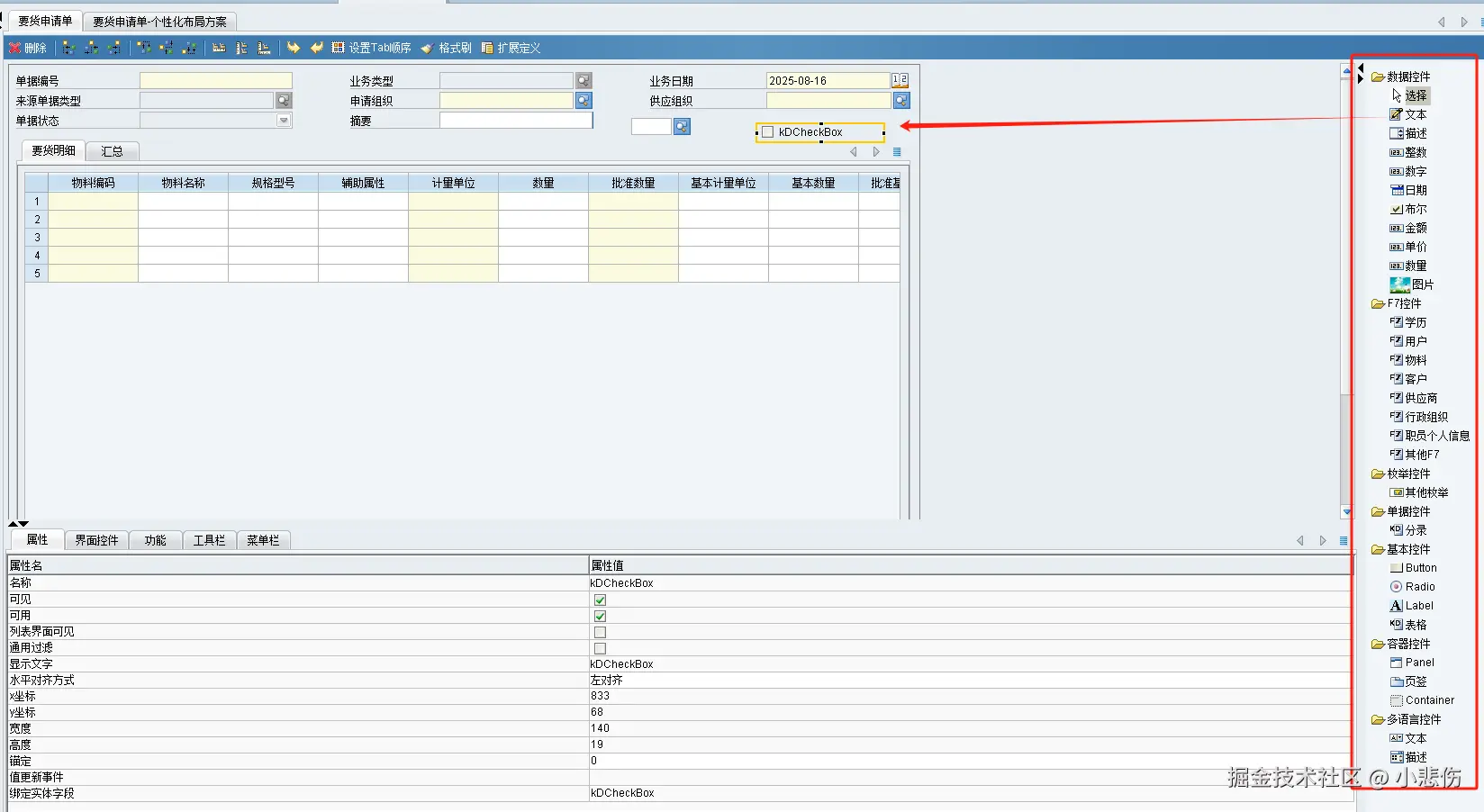Pick the 数字 number control
The image size is (1484, 812).
[x=1408, y=171]
